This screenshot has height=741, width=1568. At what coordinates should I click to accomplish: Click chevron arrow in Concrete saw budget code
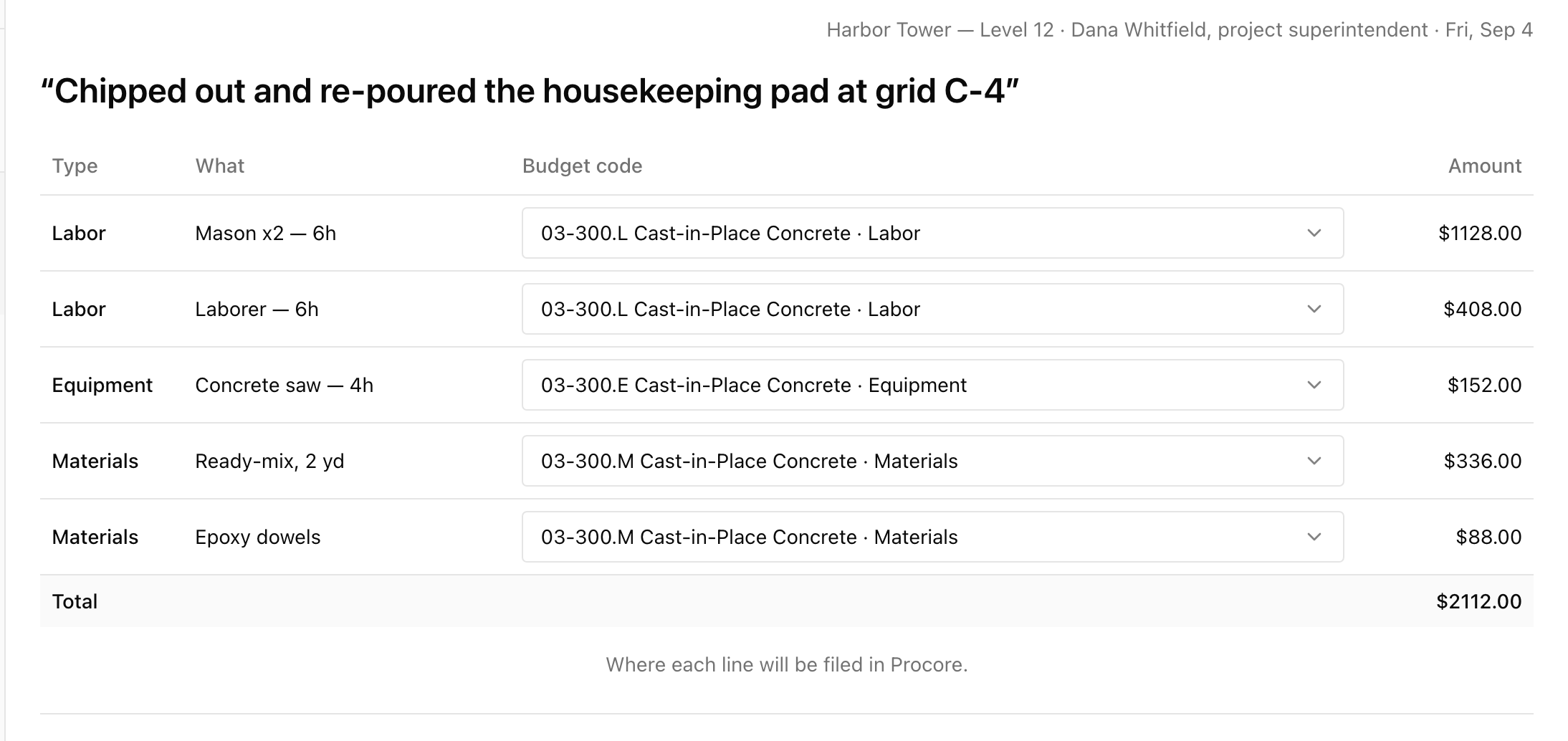click(x=1314, y=385)
